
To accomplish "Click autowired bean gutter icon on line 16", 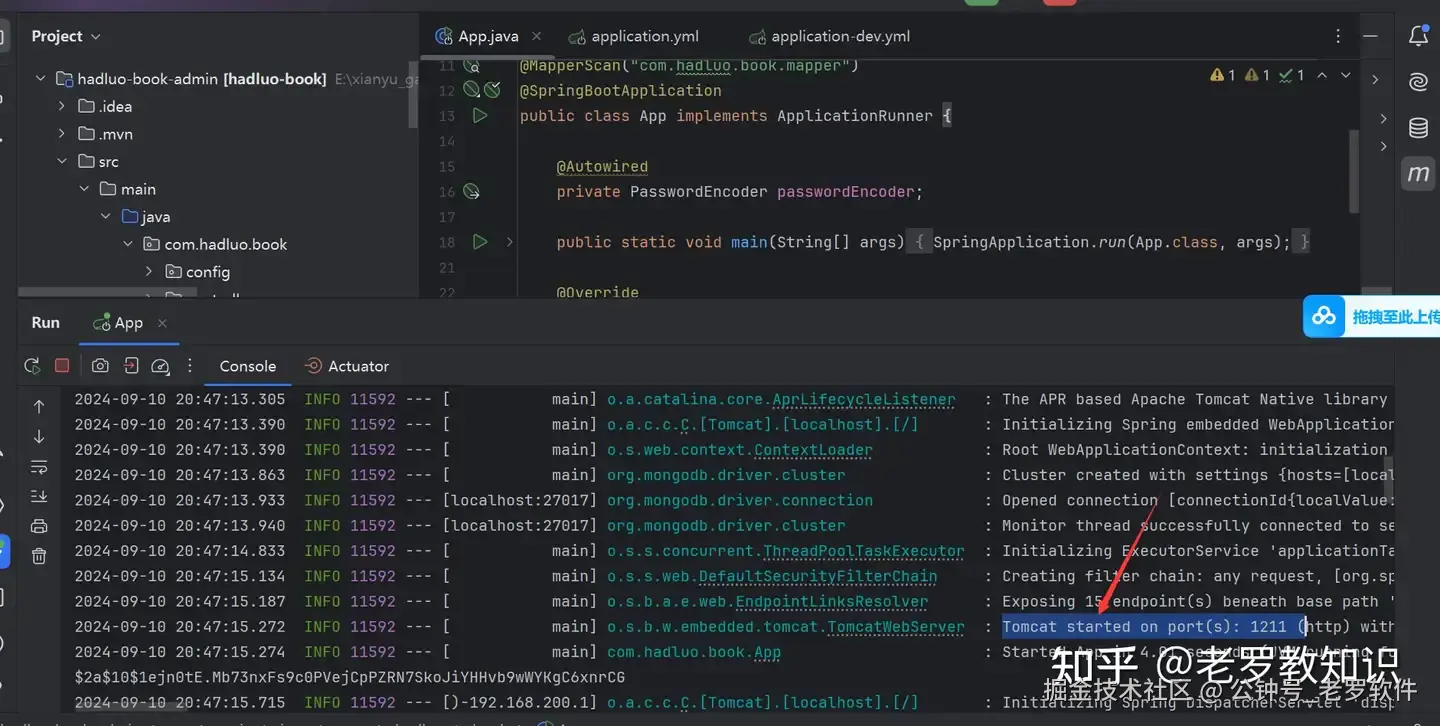I will point(472,191).
